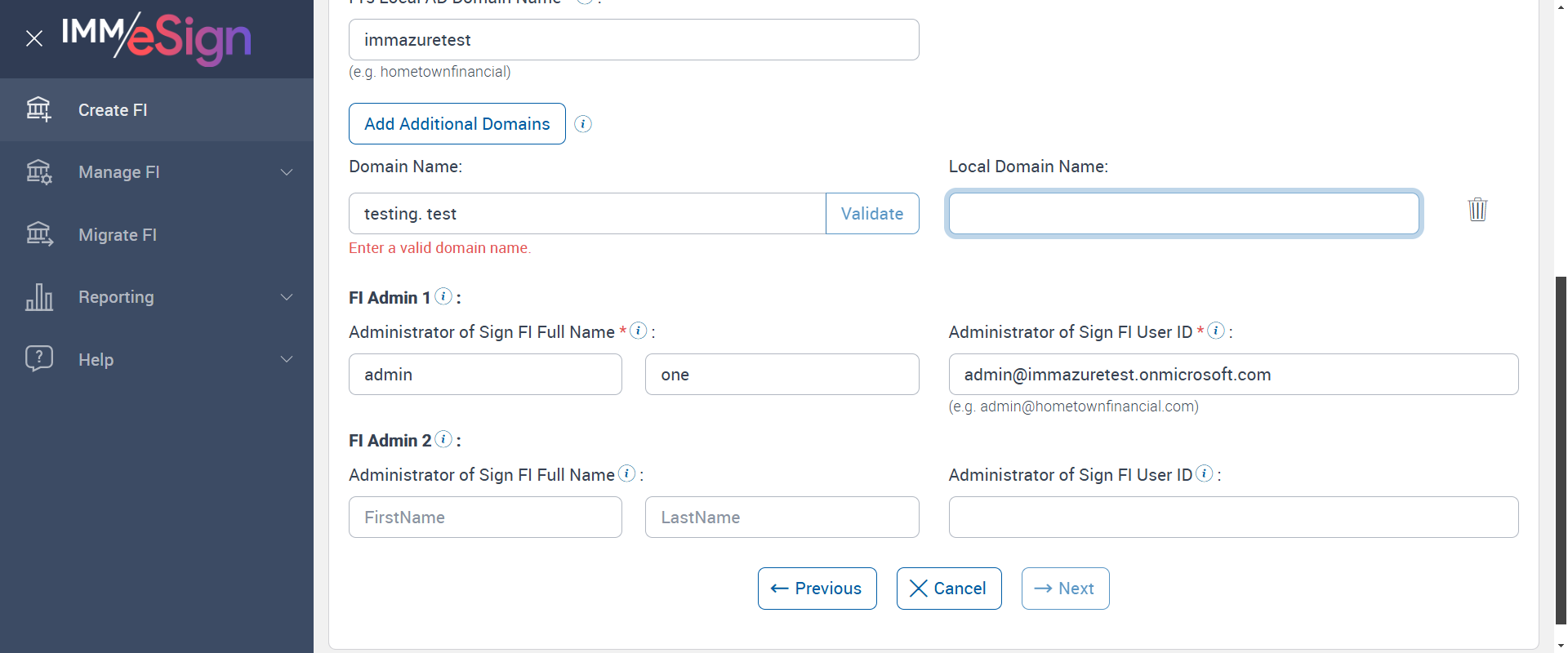Expand the Manage FI menu chevron
This screenshot has width=1568, height=653.
pyautogui.click(x=287, y=172)
